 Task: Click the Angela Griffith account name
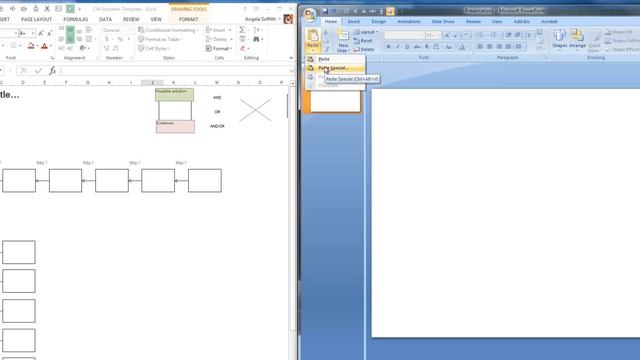(x=260, y=19)
